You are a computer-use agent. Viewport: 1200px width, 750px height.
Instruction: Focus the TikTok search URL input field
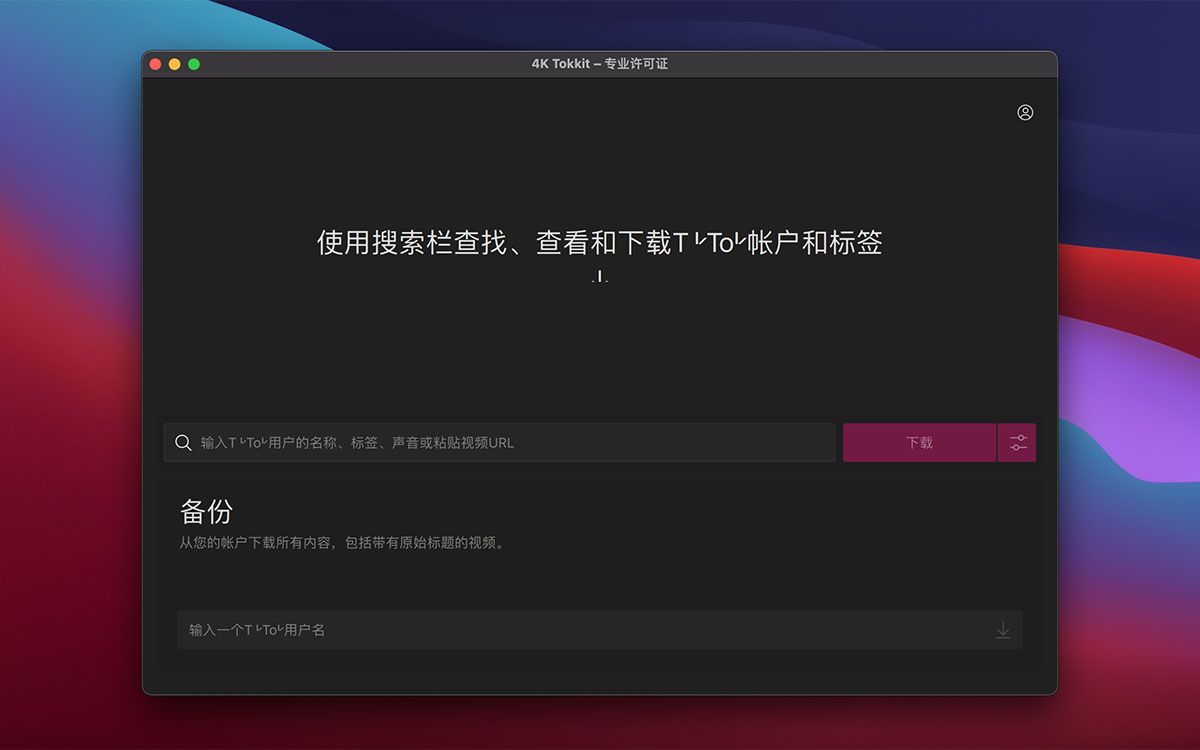500,442
